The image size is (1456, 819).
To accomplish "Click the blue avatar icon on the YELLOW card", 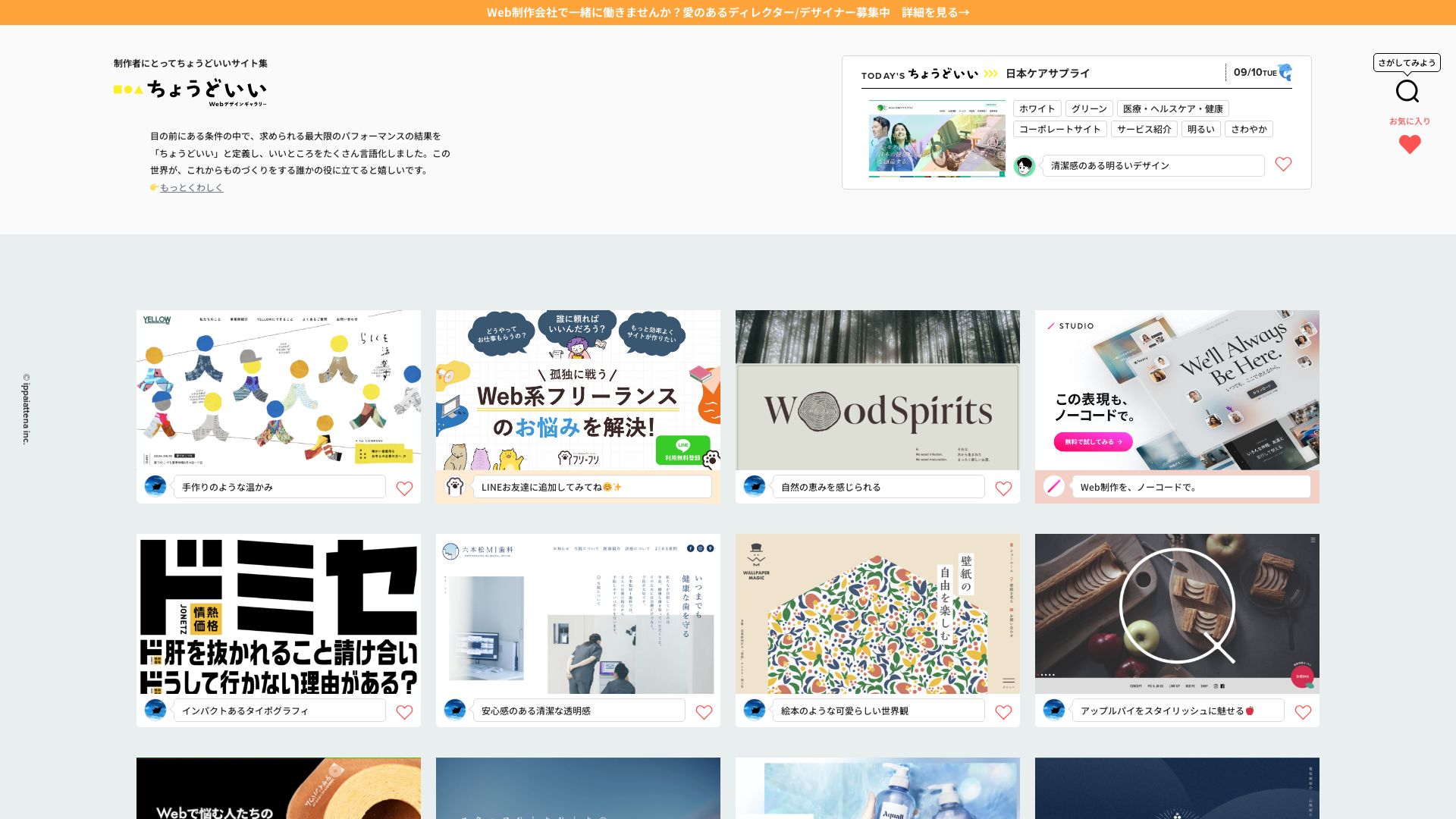I will pyautogui.click(x=155, y=486).
